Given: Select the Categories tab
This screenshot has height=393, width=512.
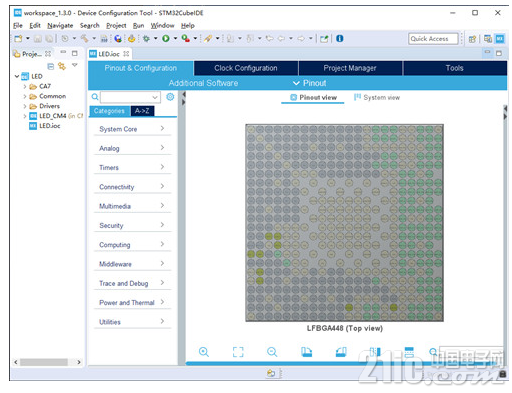Looking at the screenshot, I should [x=109, y=111].
